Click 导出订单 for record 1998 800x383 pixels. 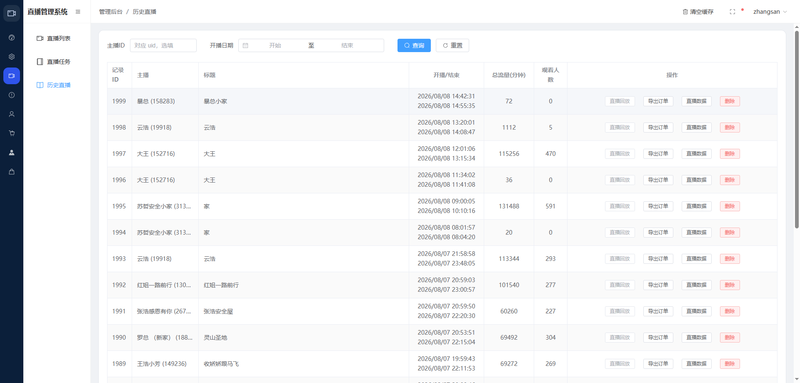(658, 127)
